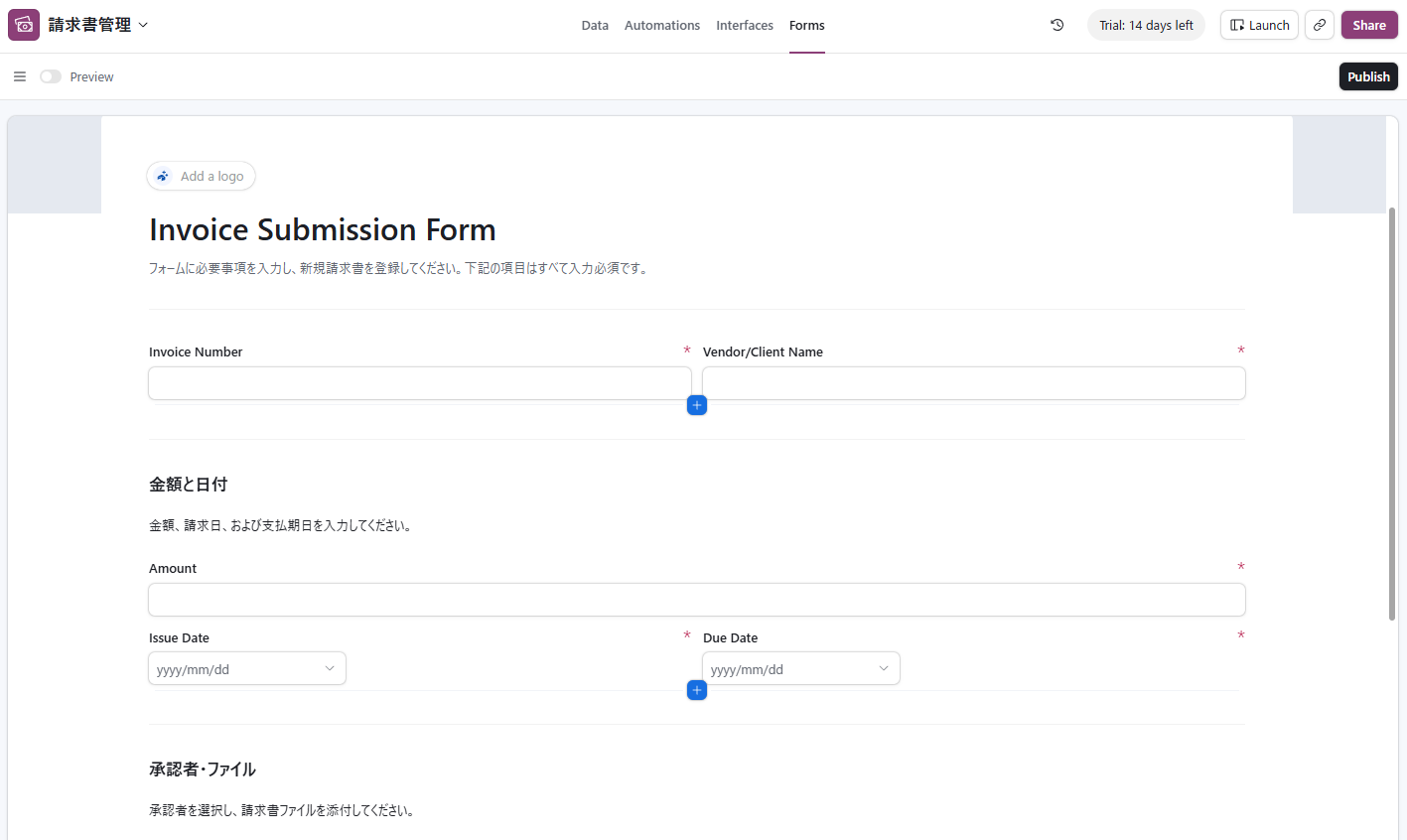Switch to the Automations tab
Image resolution: width=1407 pixels, height=840 pixels.
tap(662, 26)
